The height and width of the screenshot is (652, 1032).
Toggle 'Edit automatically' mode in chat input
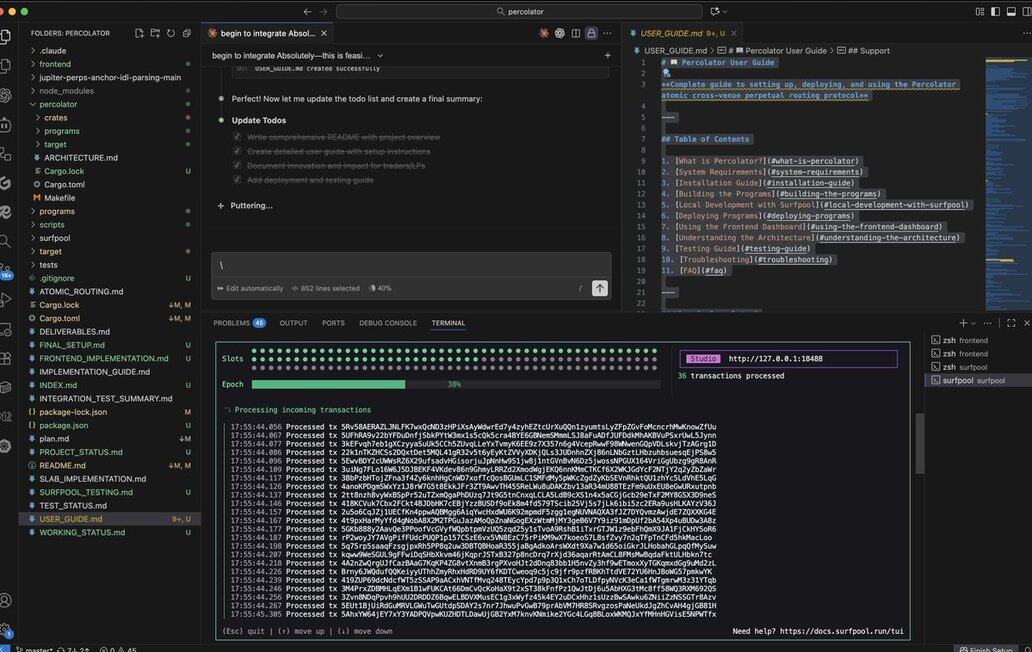250,288
